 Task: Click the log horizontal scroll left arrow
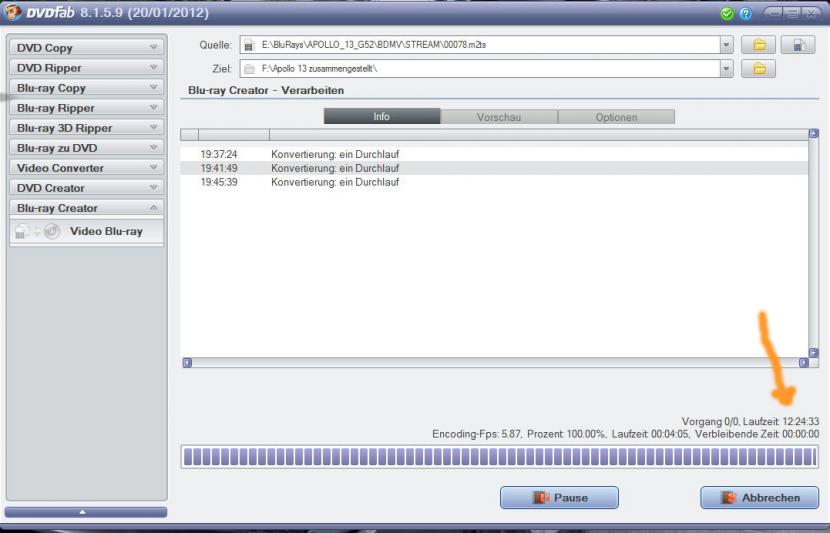pos(187,363)
